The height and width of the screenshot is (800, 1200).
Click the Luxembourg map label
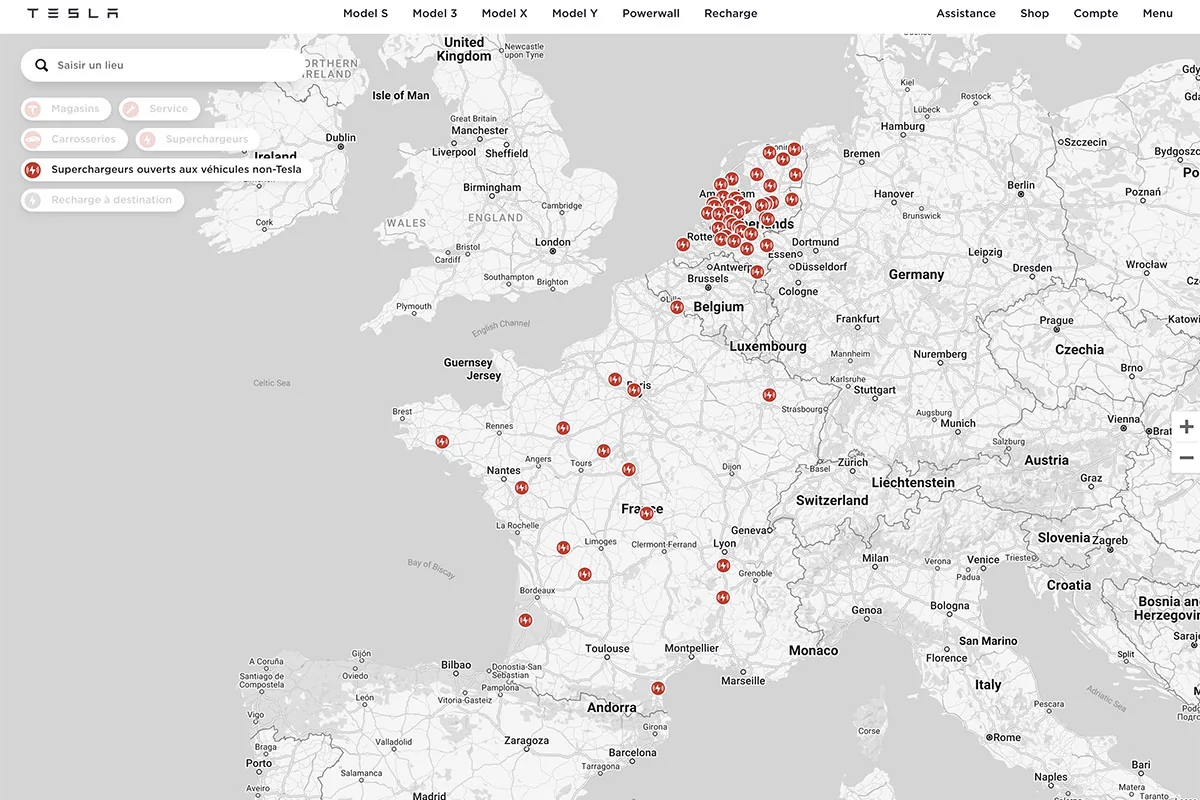pos(768,347)
